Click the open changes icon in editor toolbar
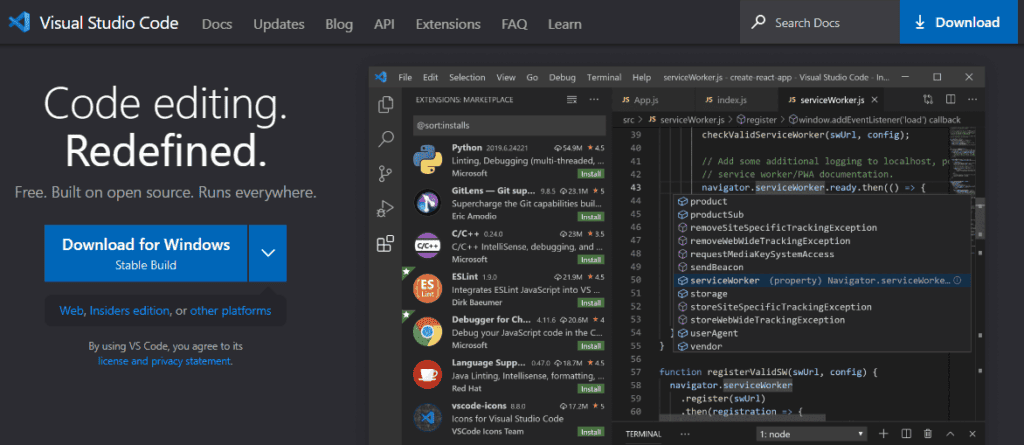The image size is (1024, 445). pyautogui.click(x=928, y=100)
